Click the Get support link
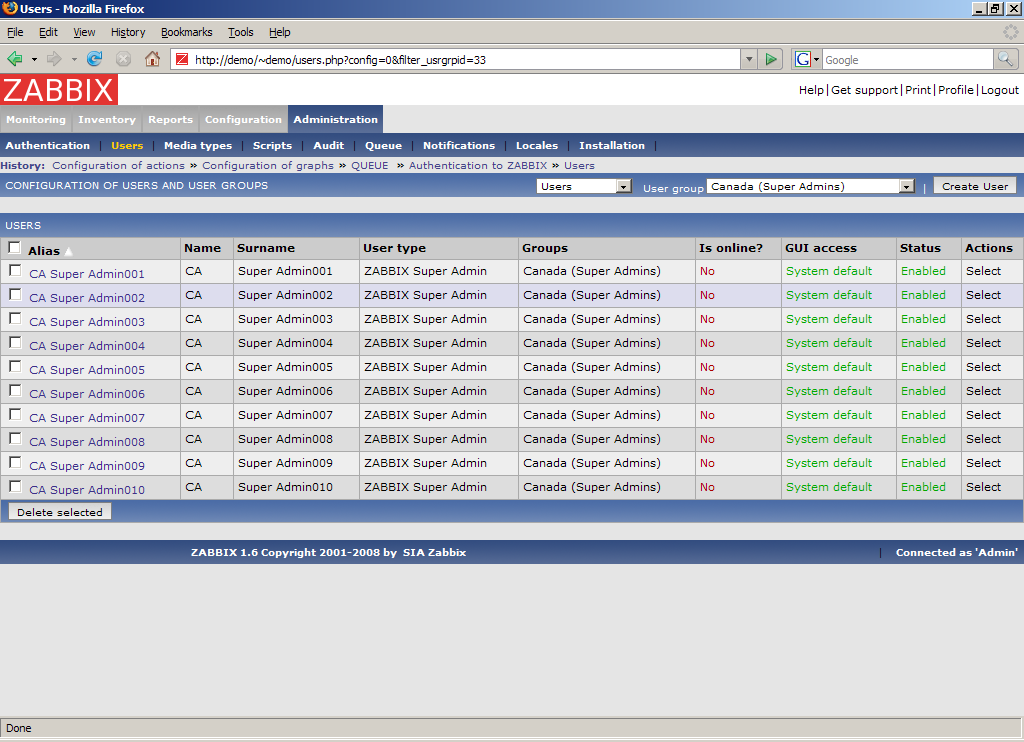1024x742 pixels. point(865,90)
